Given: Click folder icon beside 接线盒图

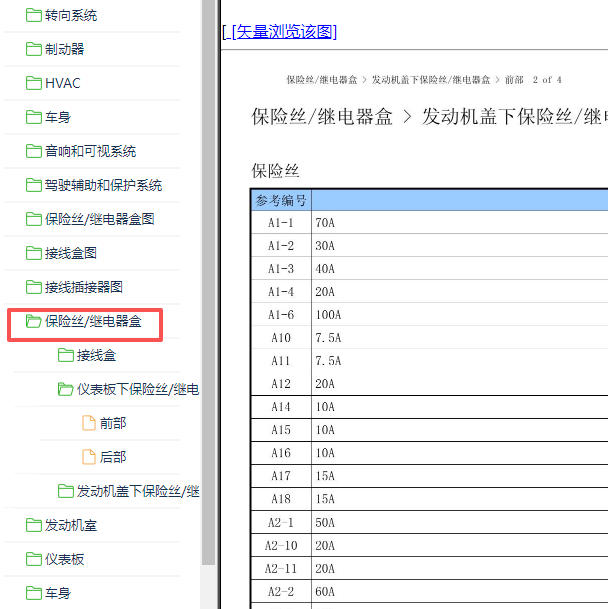Looking at the screenshot, I should (33, 253).
